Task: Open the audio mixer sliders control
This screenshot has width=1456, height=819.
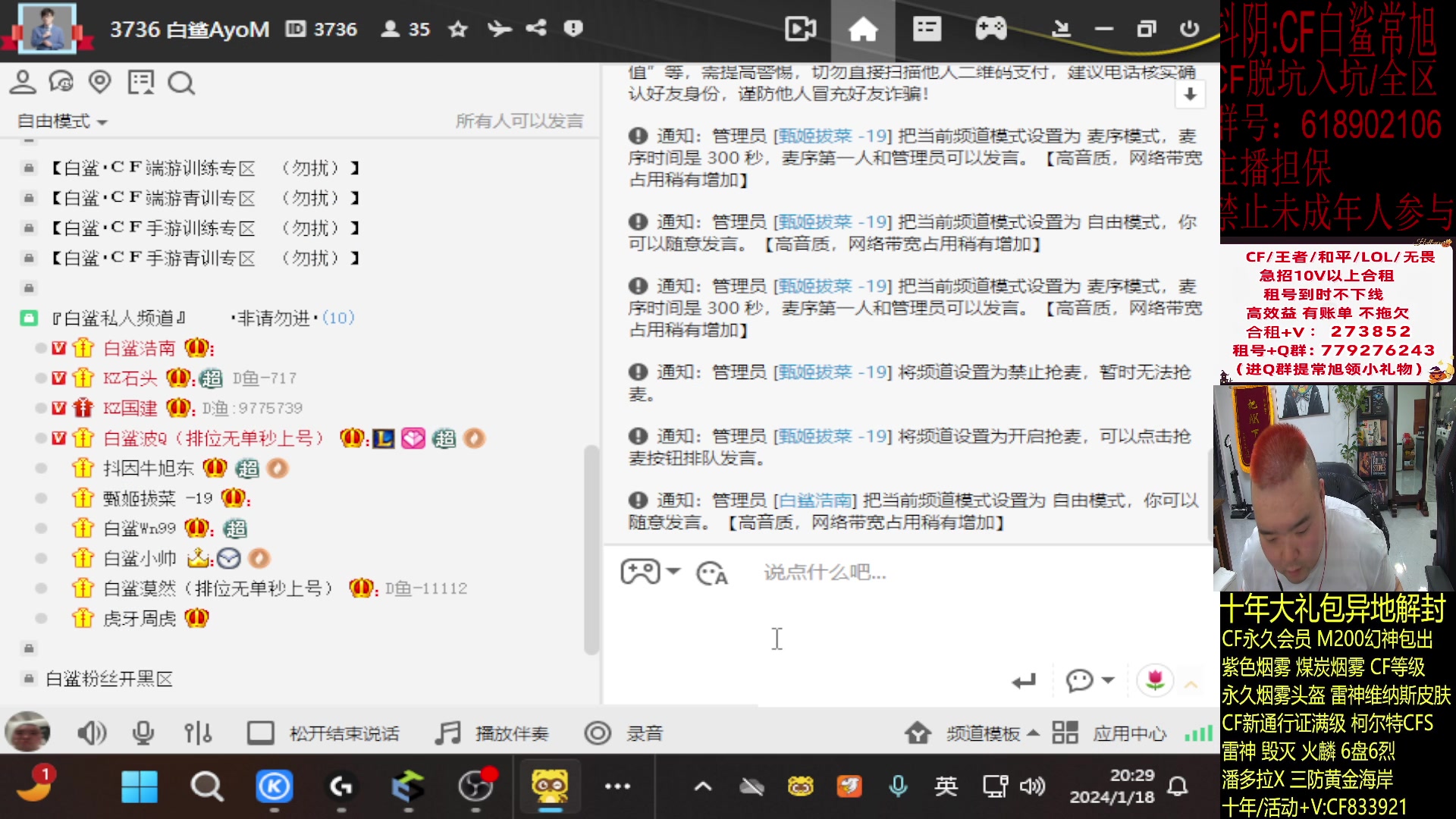Action: click(197, 733)
